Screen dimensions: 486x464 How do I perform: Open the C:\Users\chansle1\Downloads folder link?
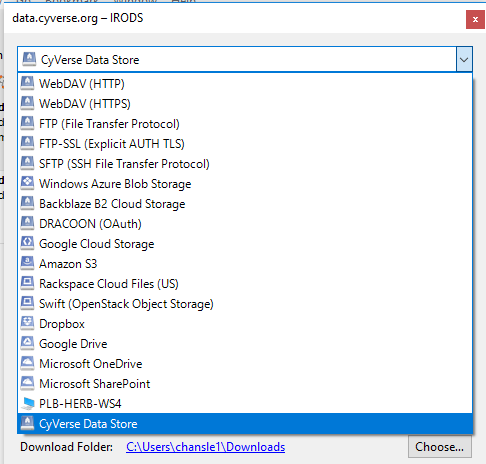pos(205,447)
